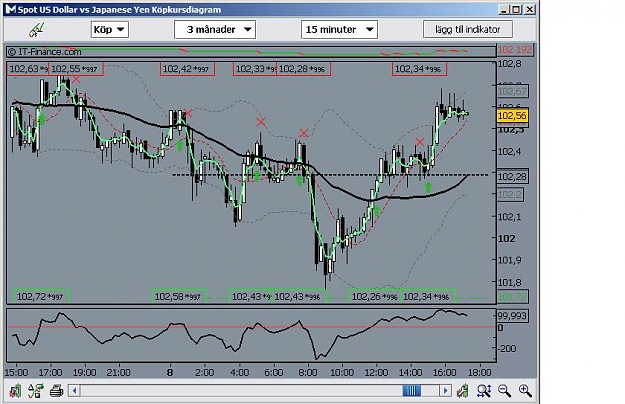Click the 102,72 *997 green label
The image size is (625, 404).
tap(41, 296)
